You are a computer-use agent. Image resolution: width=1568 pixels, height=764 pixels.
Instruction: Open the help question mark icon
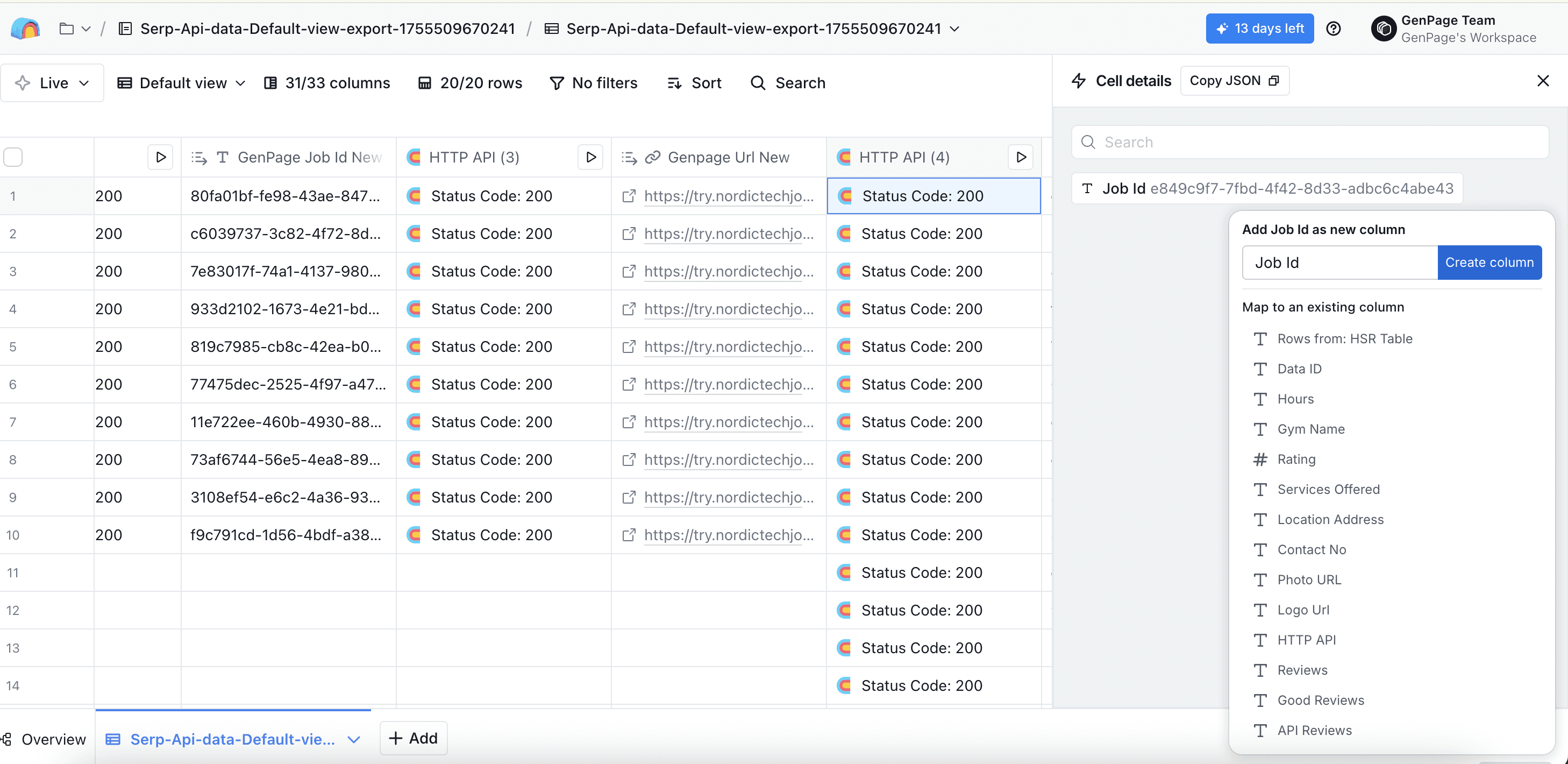coord(1333,29)
